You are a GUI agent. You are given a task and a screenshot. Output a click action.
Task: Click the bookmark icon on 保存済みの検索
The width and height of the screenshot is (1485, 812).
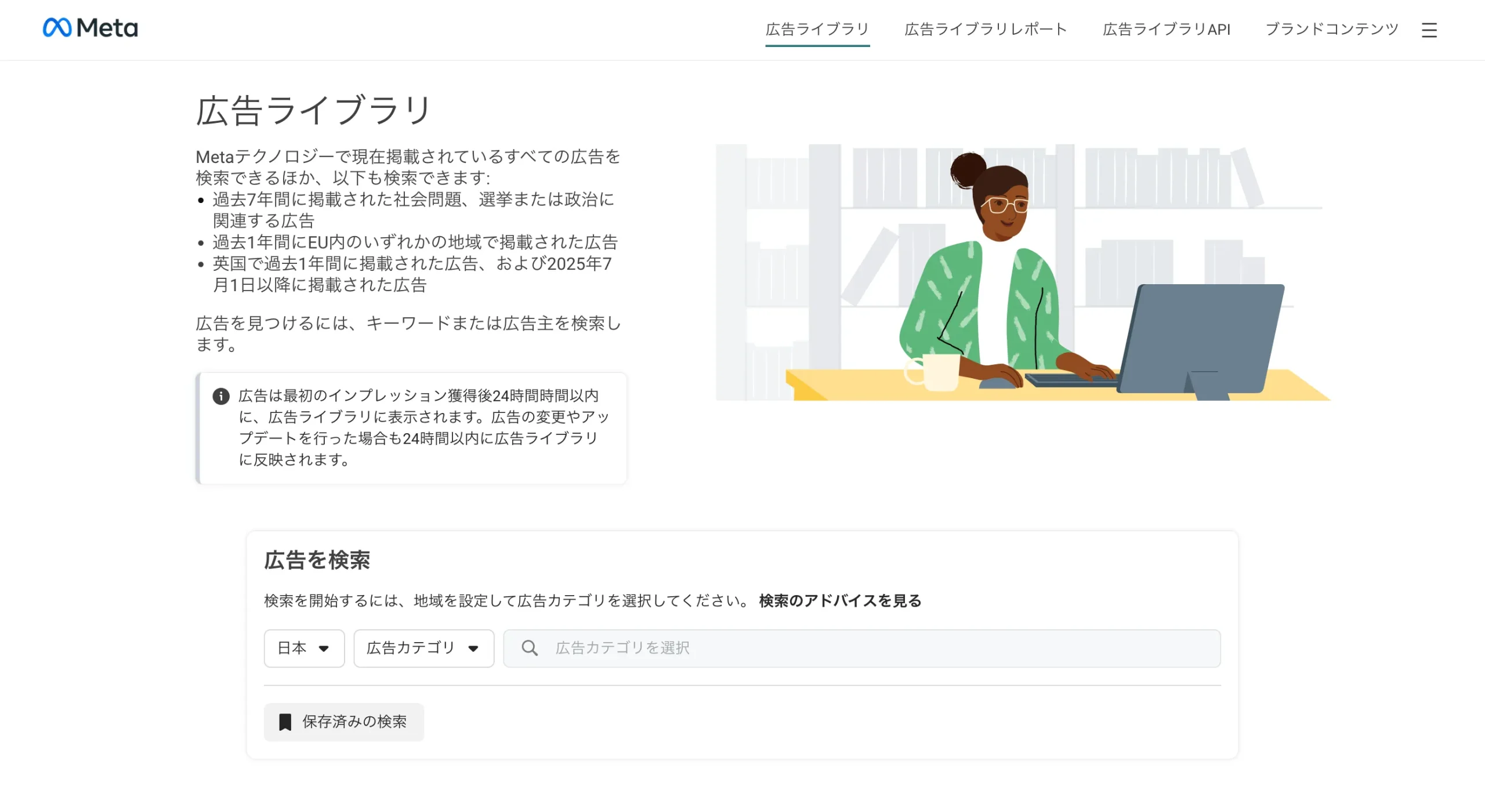click(x=284, y=722)
